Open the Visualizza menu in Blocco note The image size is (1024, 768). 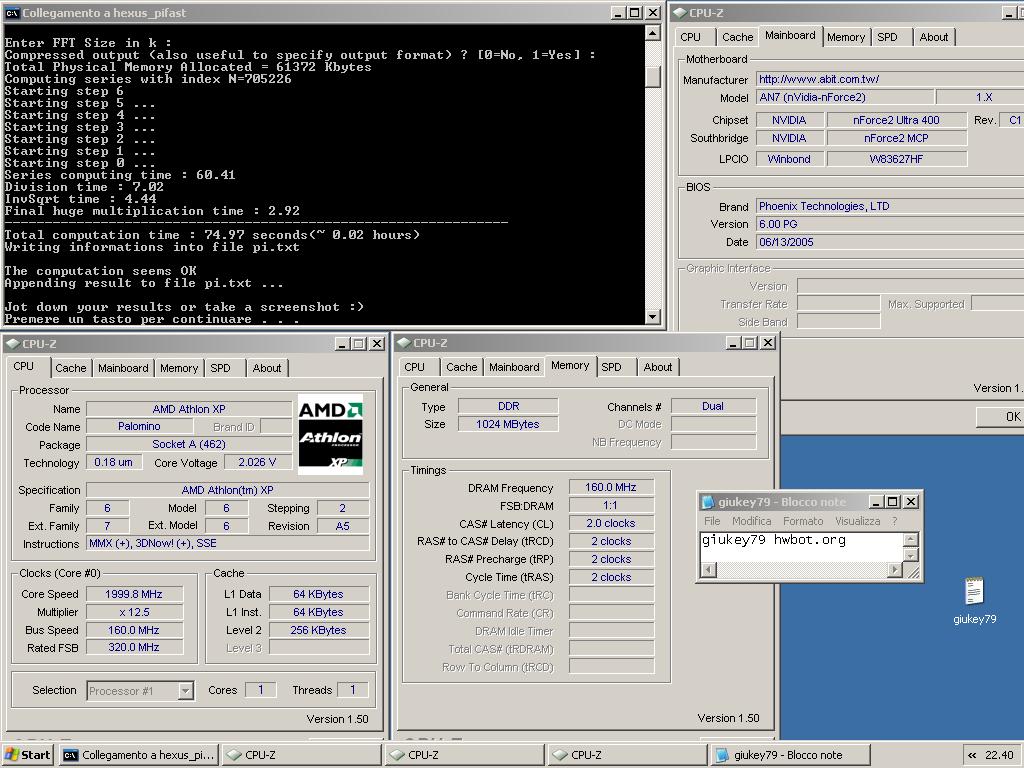(857, 521)
